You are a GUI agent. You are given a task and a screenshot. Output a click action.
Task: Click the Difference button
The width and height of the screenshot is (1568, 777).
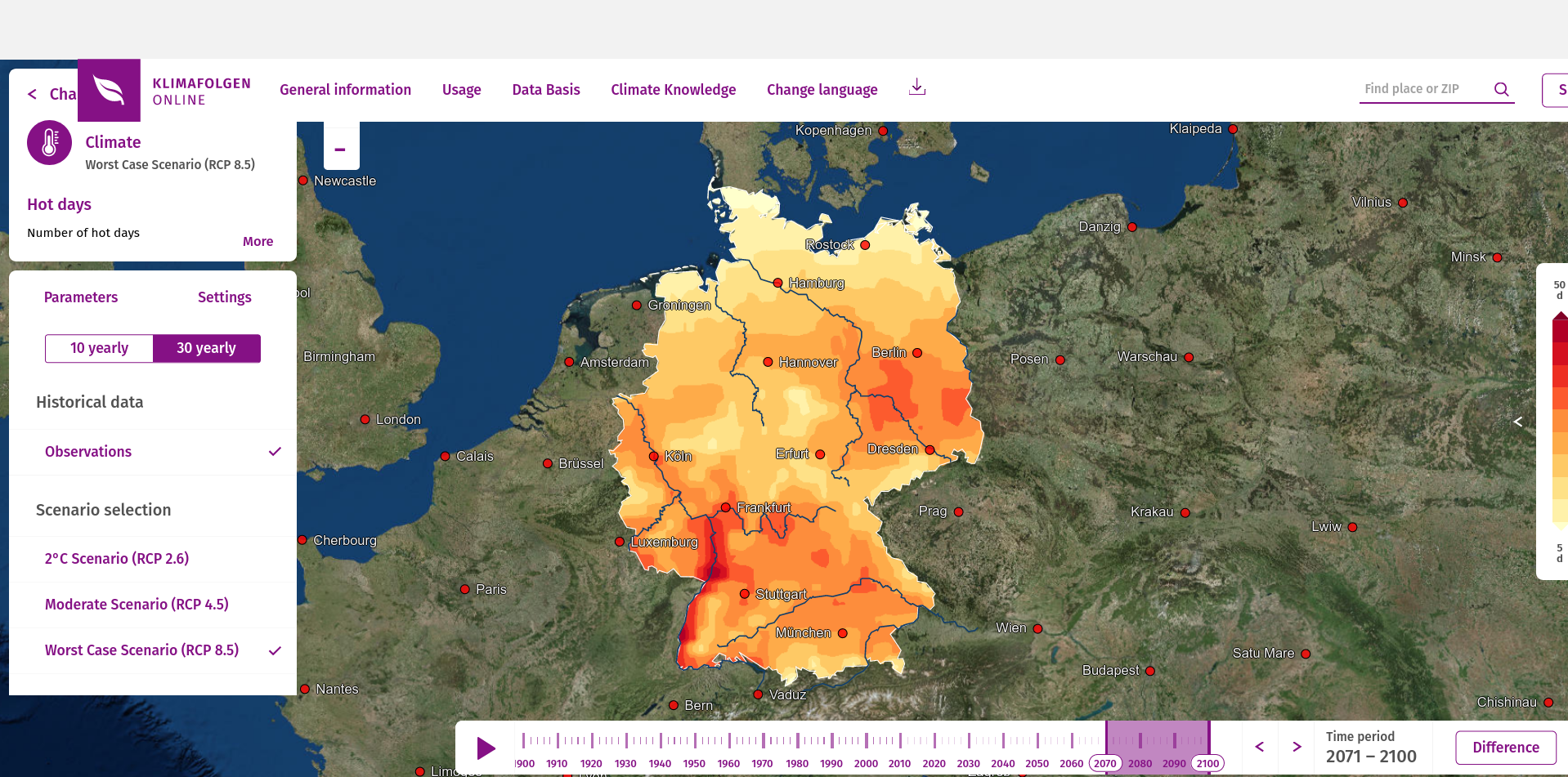1506,748
